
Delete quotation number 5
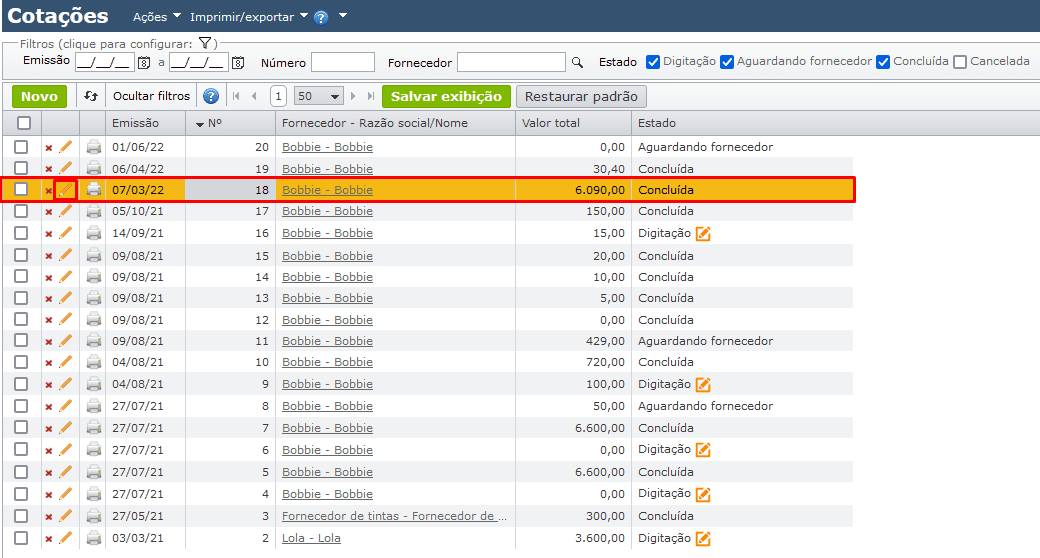pos(48,473)
